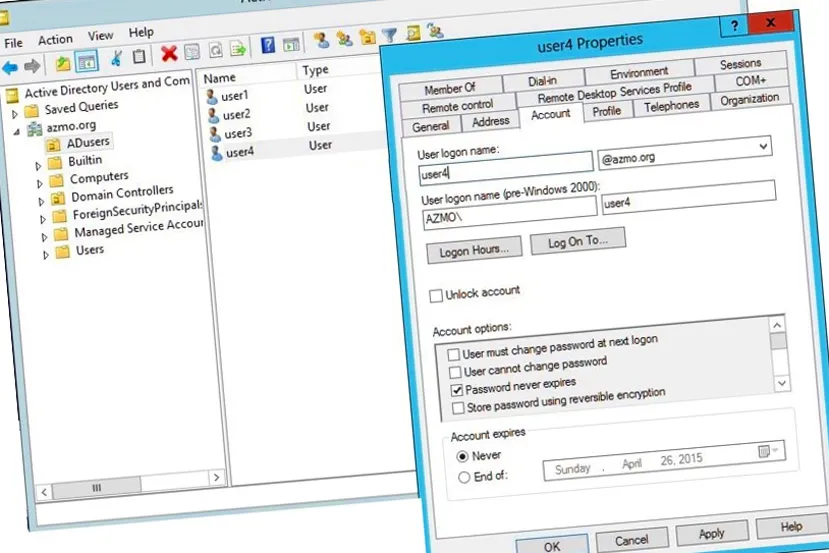Collapse the azmo.org domain node

click(16, 132)
